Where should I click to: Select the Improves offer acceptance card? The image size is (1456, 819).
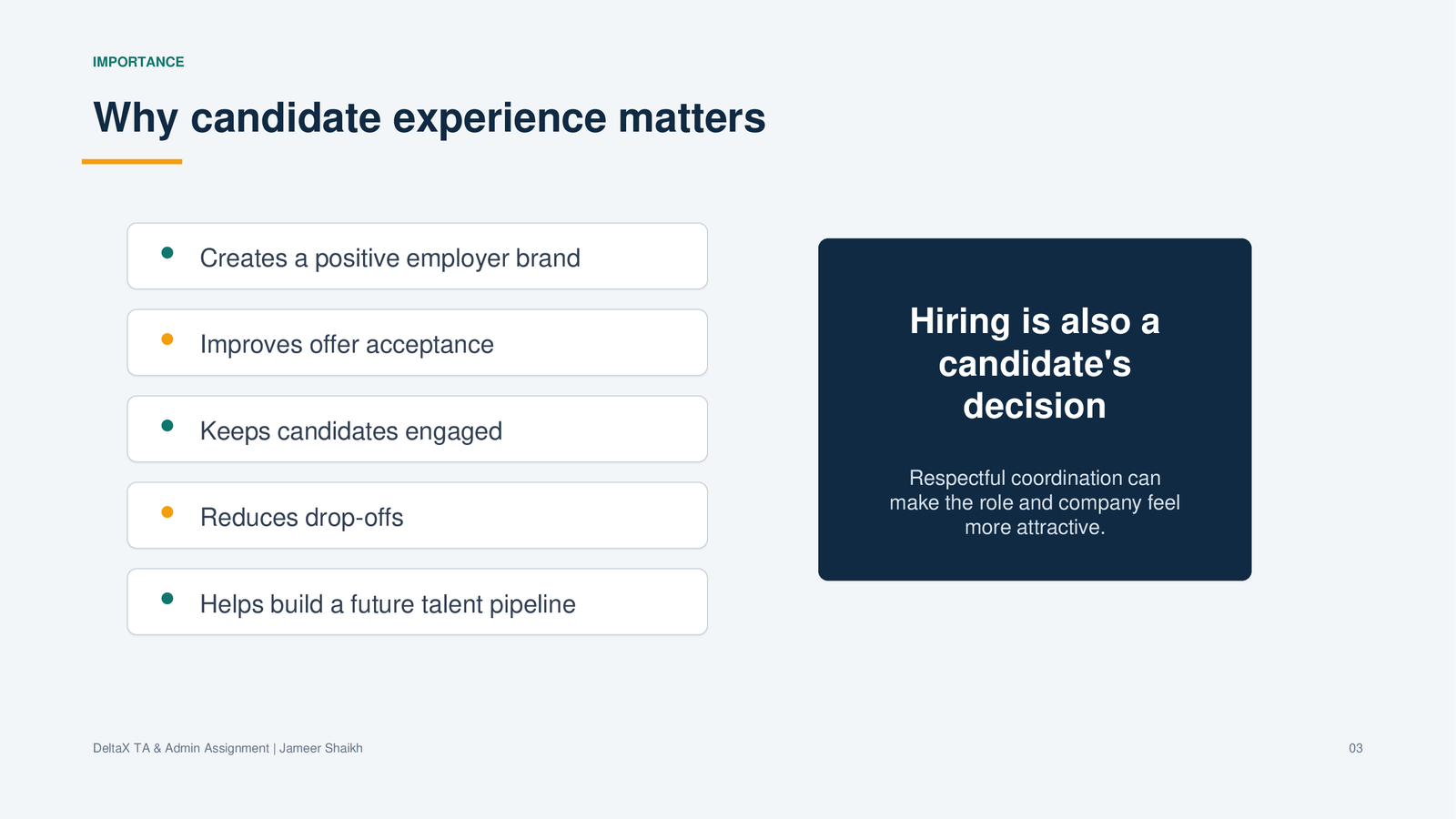click(418, 343)
